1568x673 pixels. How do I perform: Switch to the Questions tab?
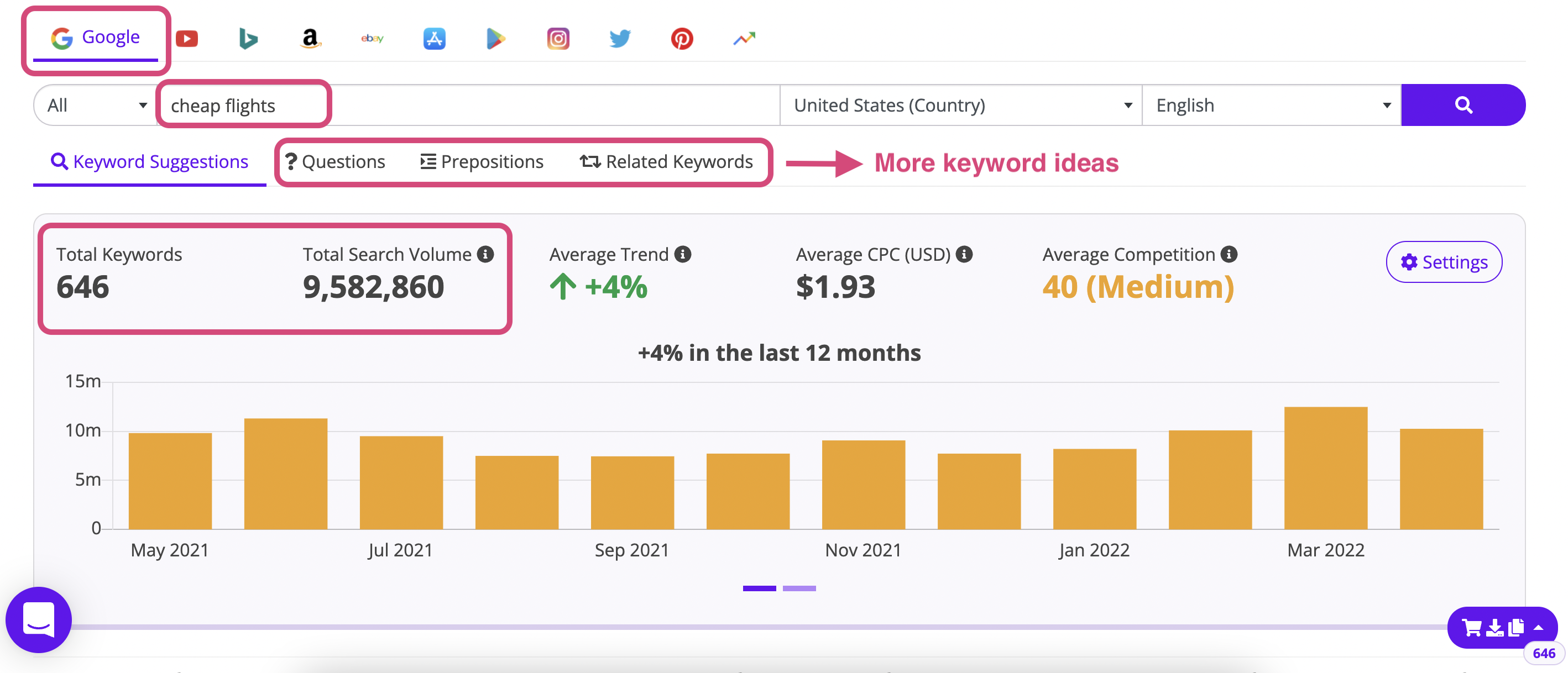335,160
